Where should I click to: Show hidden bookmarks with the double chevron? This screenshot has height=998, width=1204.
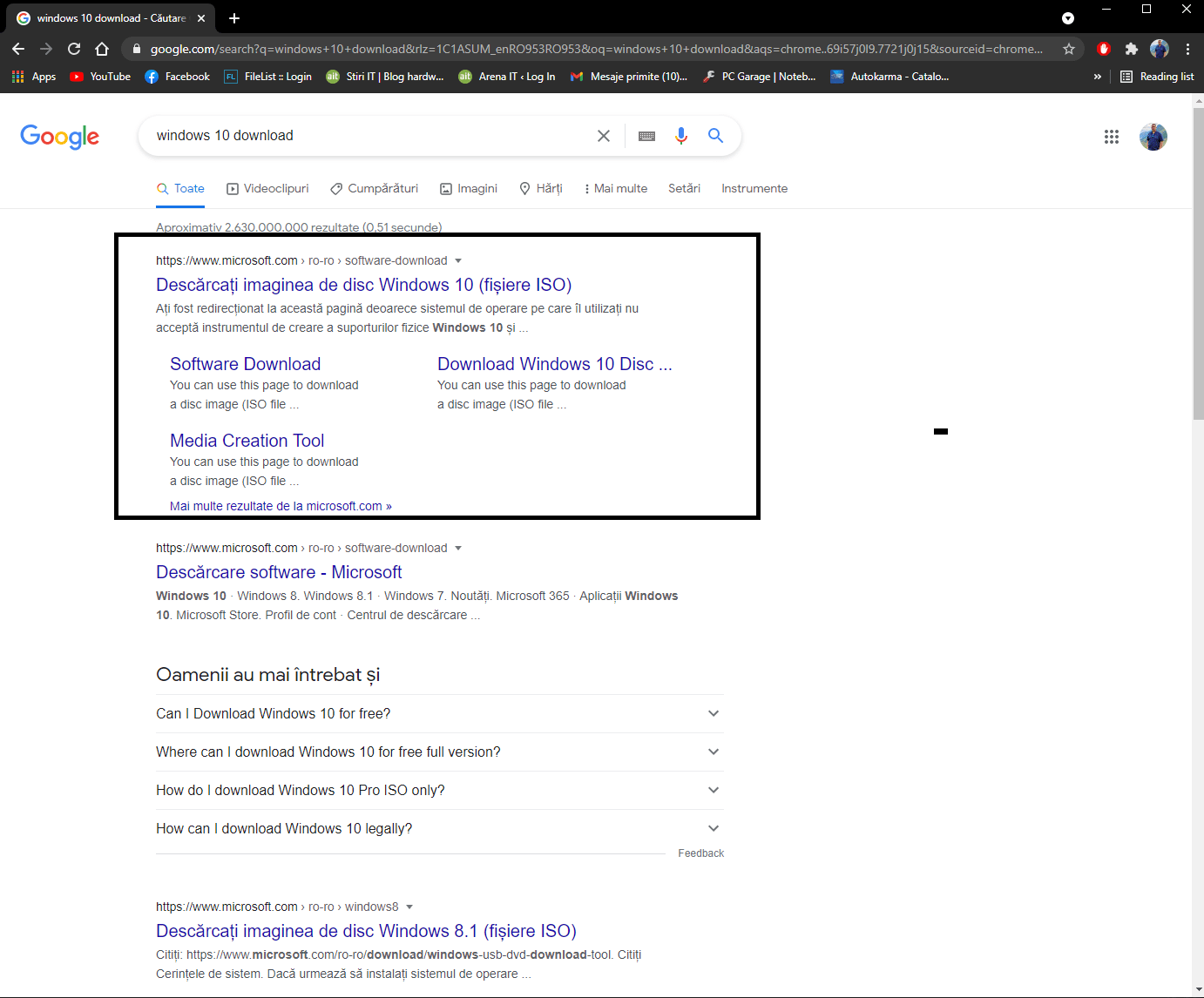[x=1098, y=77]
